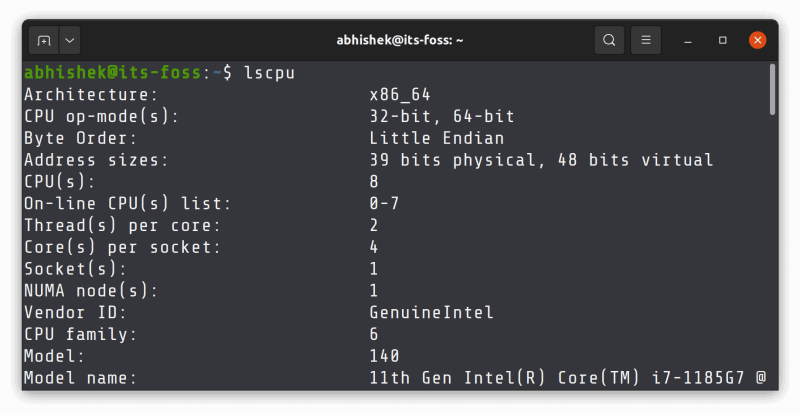Click the vertical scrollbar thumb

click(772, 91)
